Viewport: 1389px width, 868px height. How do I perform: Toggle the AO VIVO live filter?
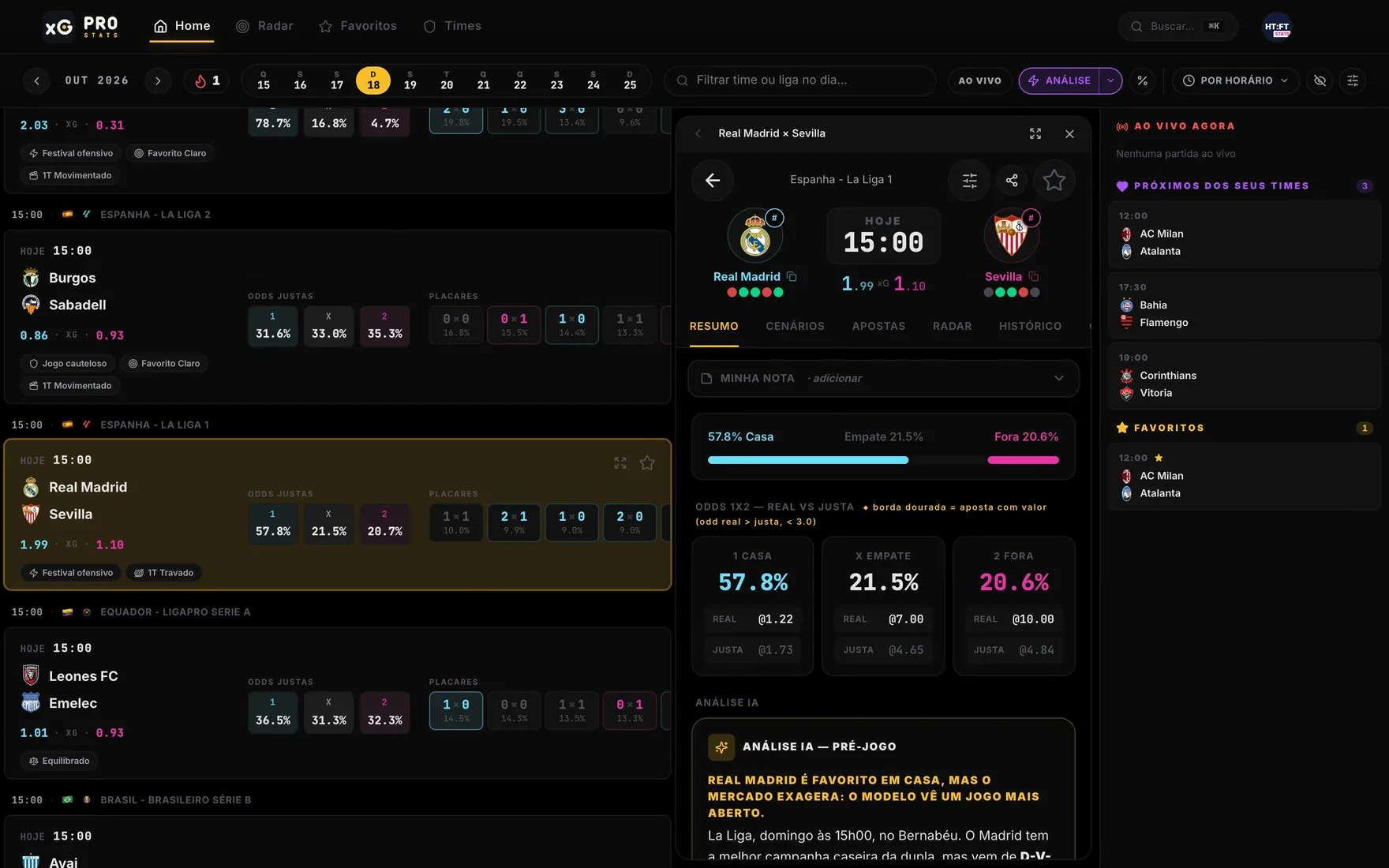(979, 80)
